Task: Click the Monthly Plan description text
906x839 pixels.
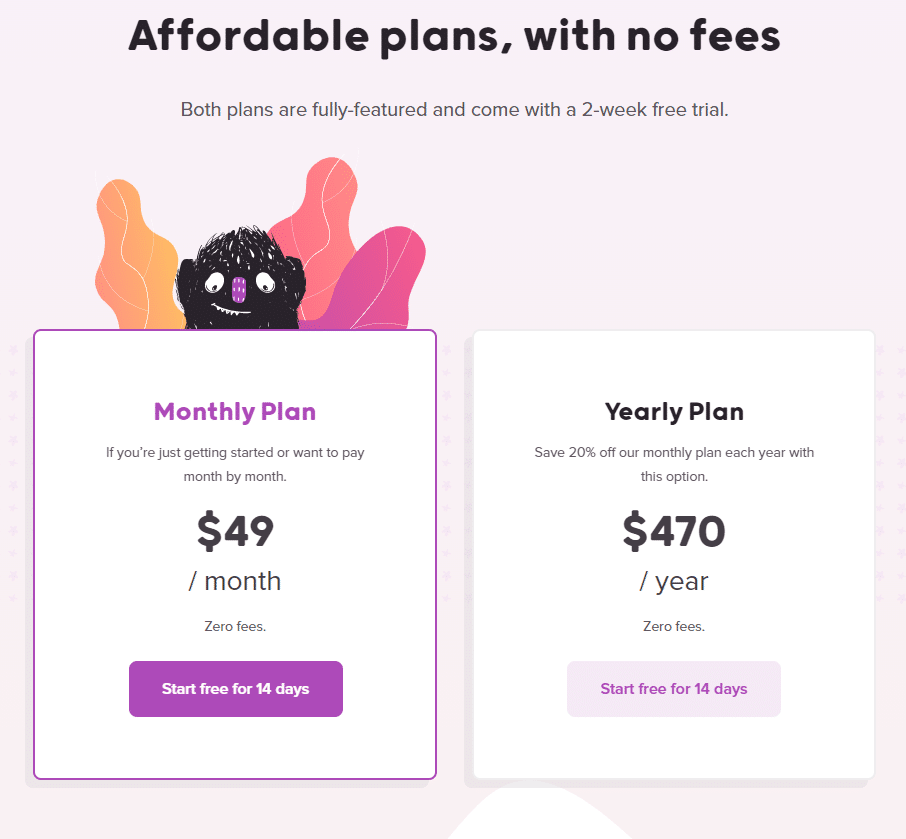Action: [x=235, y=464]
